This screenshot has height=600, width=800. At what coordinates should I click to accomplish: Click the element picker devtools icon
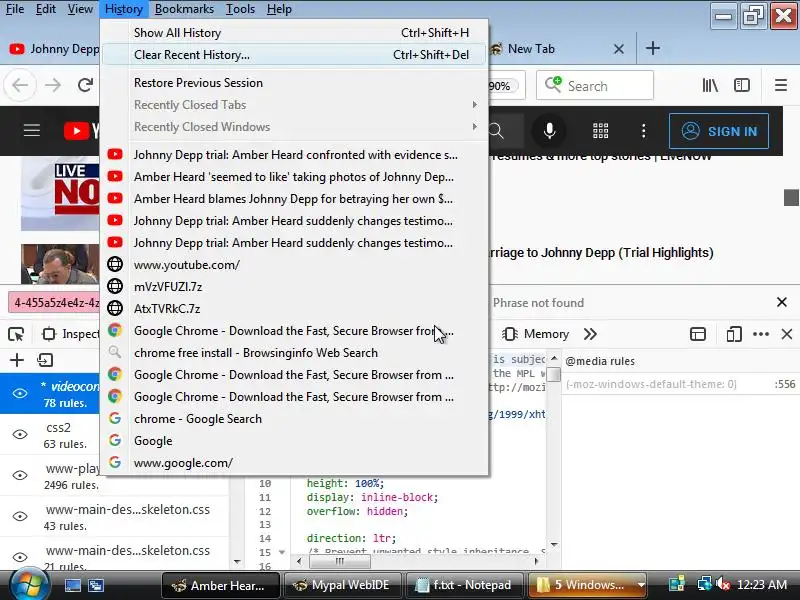tap(16, 334)
